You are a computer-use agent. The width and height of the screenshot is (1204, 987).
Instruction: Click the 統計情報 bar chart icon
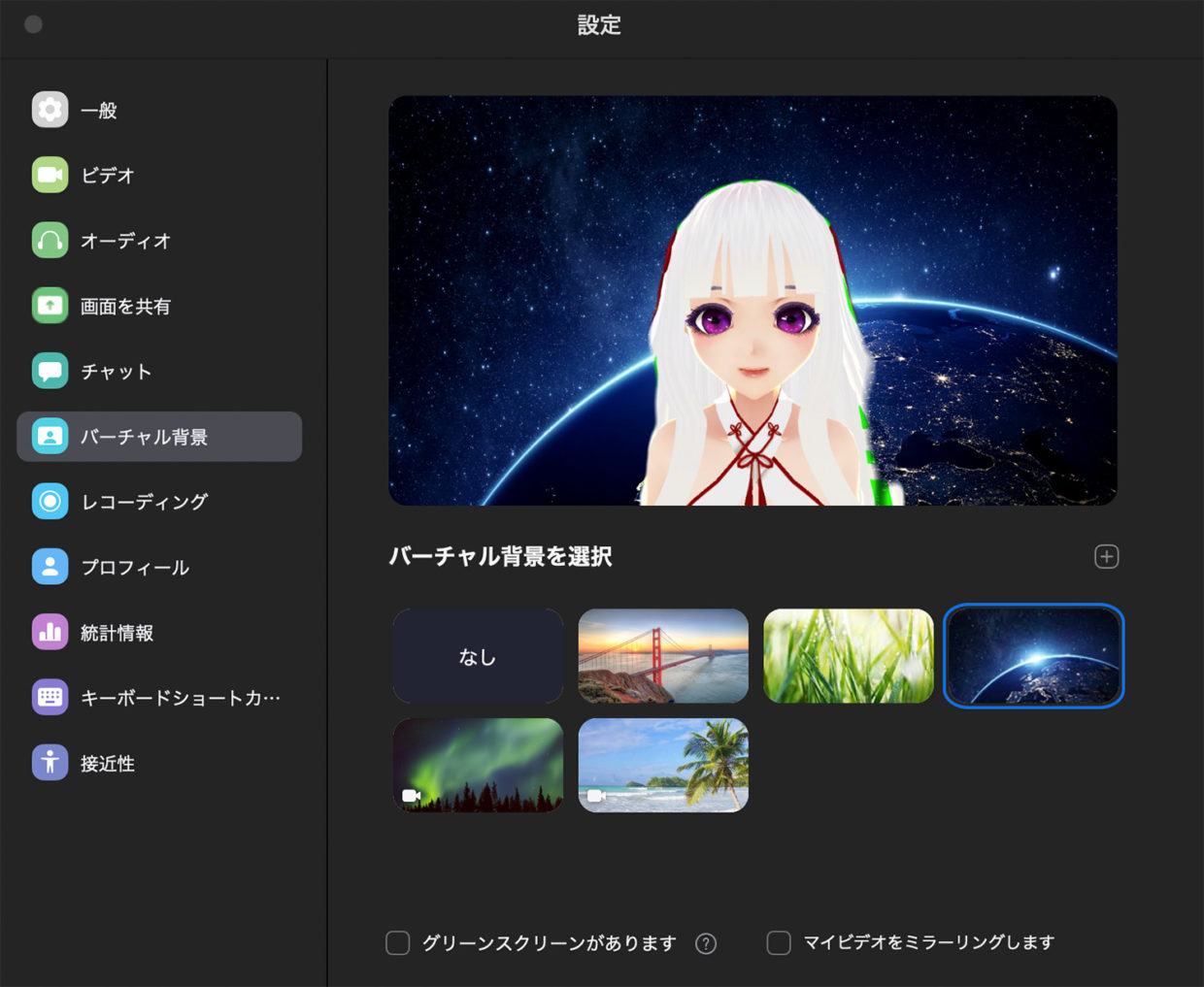pyautogui.click(x=50, y=632)
